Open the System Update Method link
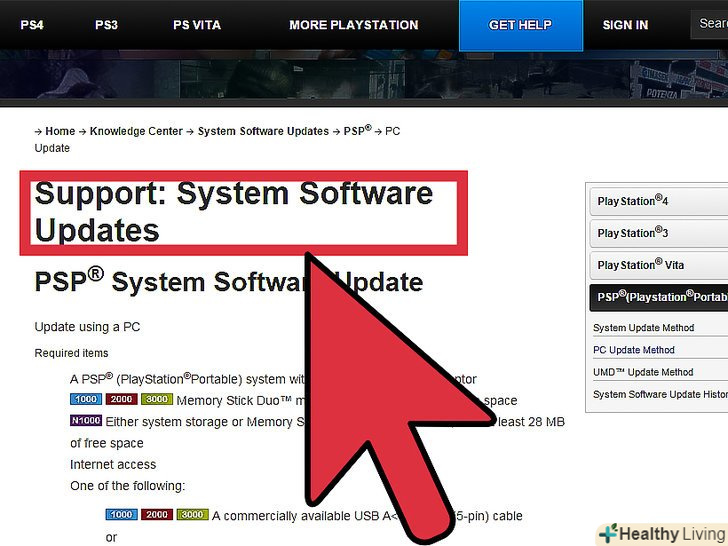 pos(644,328)
